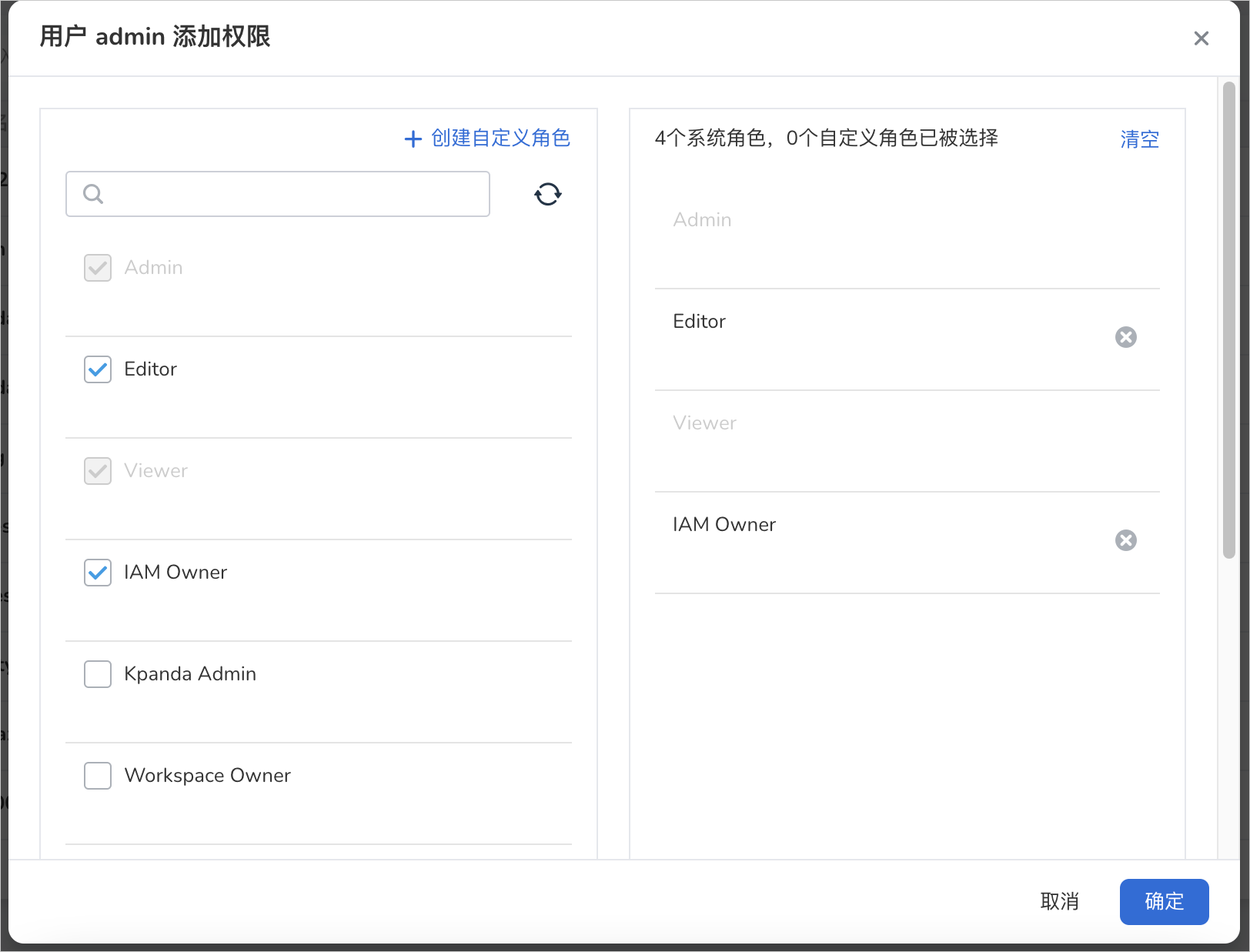Screen dimensions: 1250x952
Task: Click the disabled Admin checkbox
Action: 98,268
